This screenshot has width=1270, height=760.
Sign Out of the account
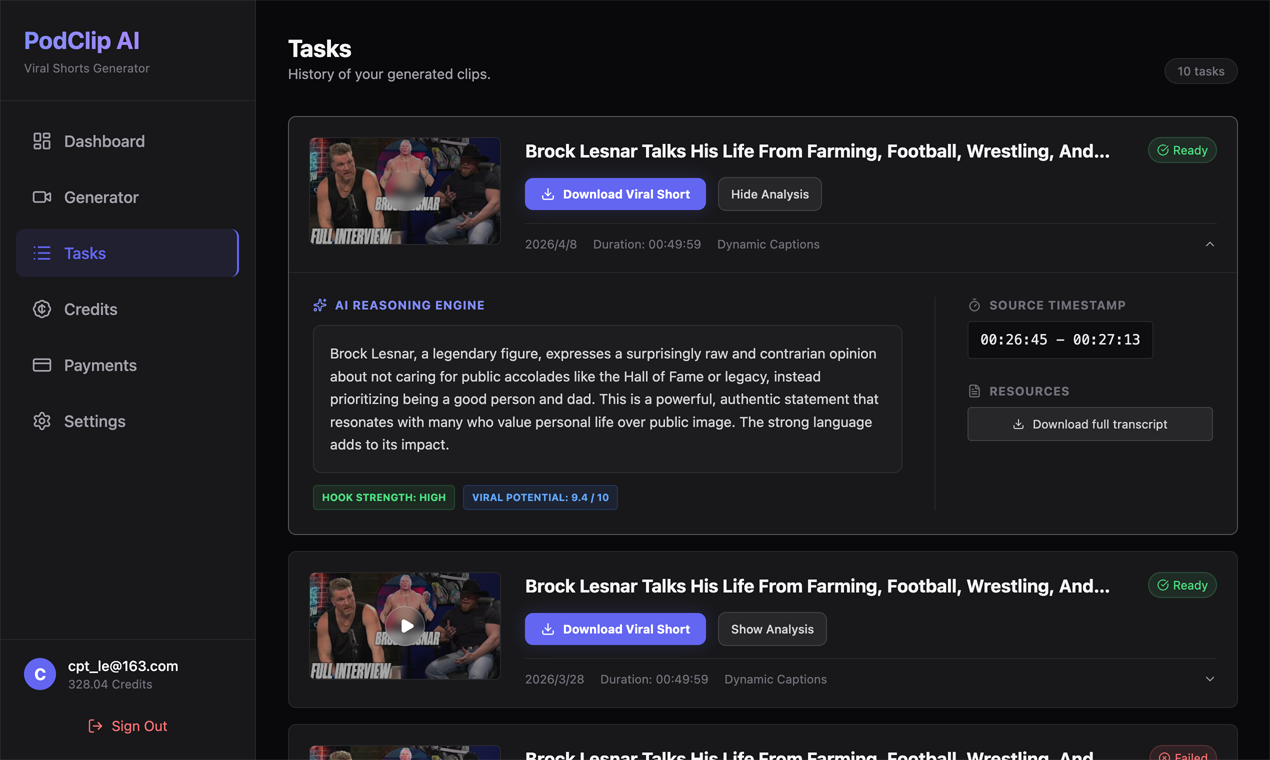(x=127, y=726)
